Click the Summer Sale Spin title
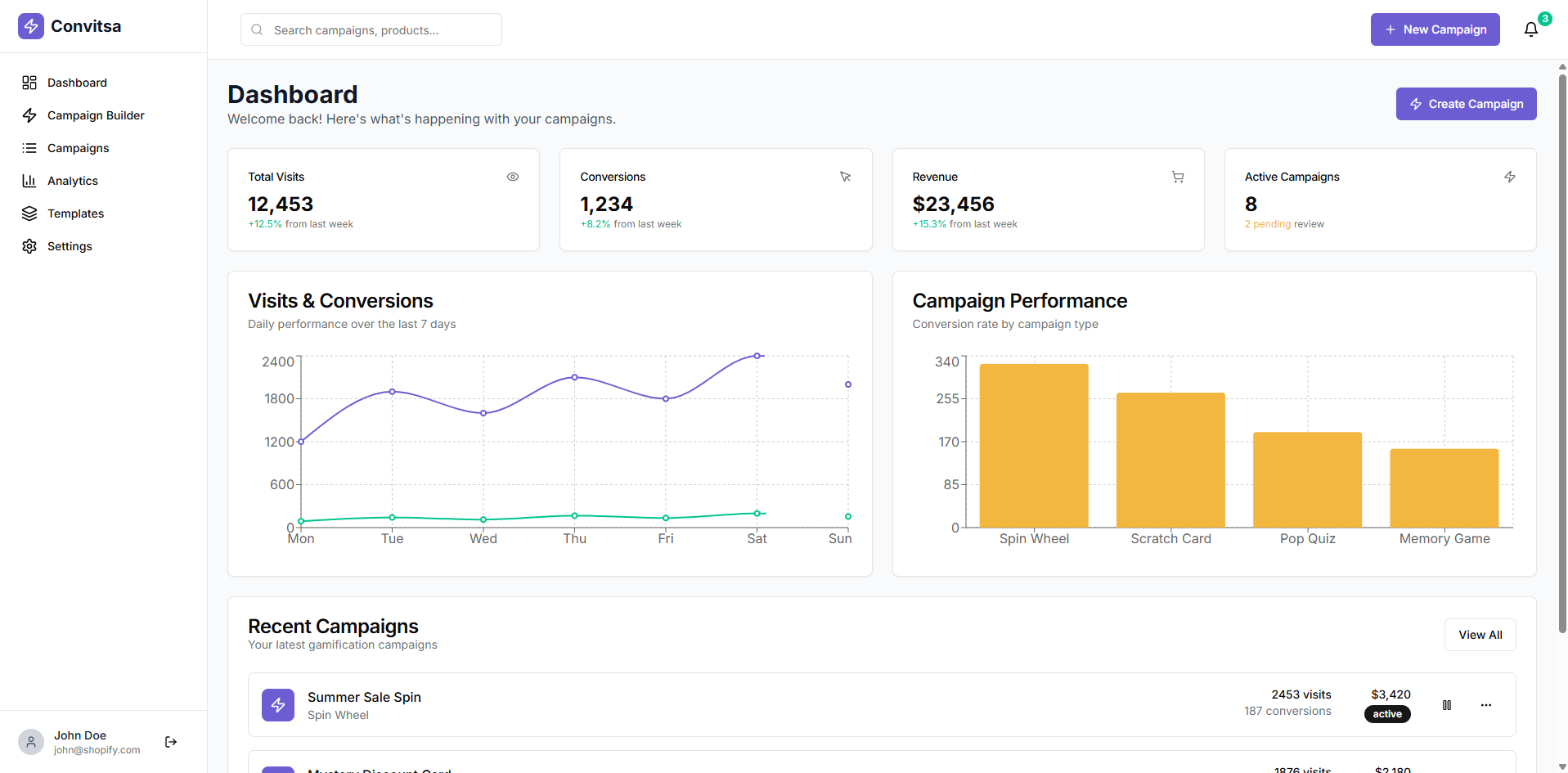This screenshot has width=1568, height=773. coord(364,697)
